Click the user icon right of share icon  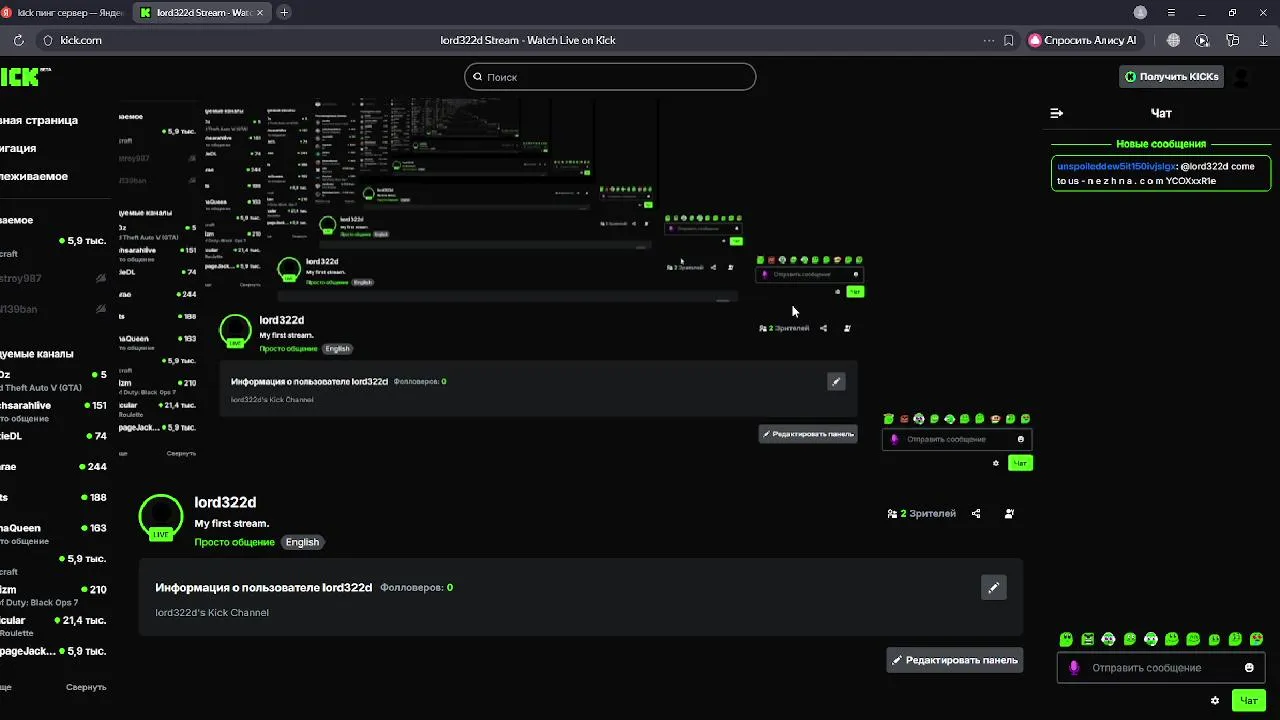pyautogui.click(x=1009, y=514)
